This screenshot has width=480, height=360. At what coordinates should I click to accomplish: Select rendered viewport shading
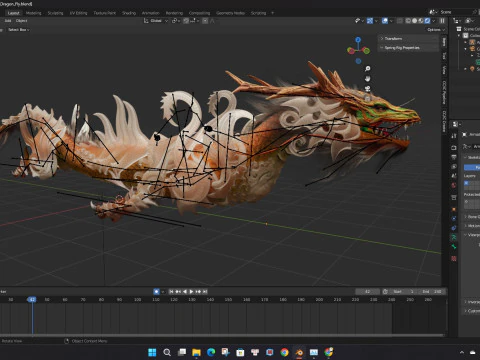427,21
